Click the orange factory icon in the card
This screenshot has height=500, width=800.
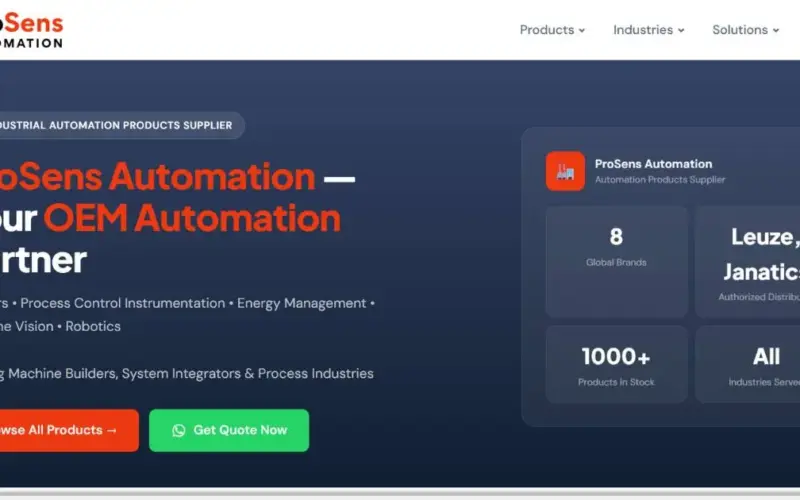[565, 171]
